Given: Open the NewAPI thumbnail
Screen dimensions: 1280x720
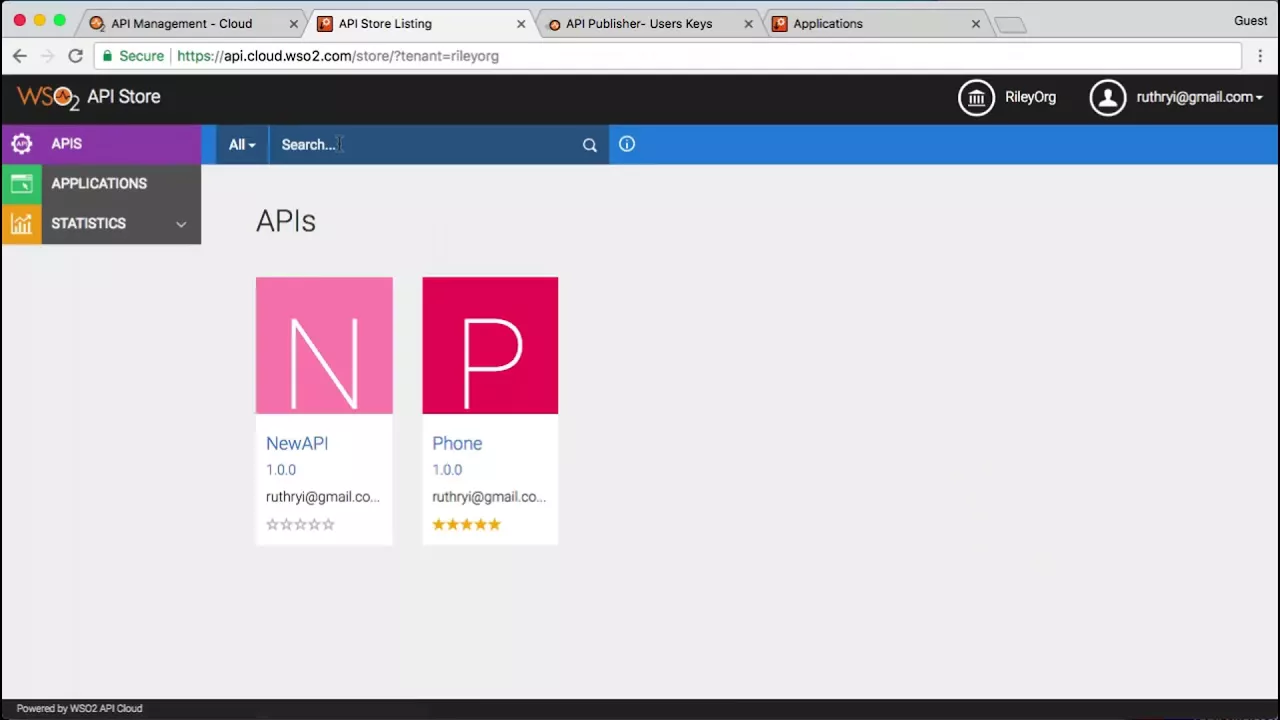Looking at the screenshot, I should pyautogui.click(x=324, y=345).
